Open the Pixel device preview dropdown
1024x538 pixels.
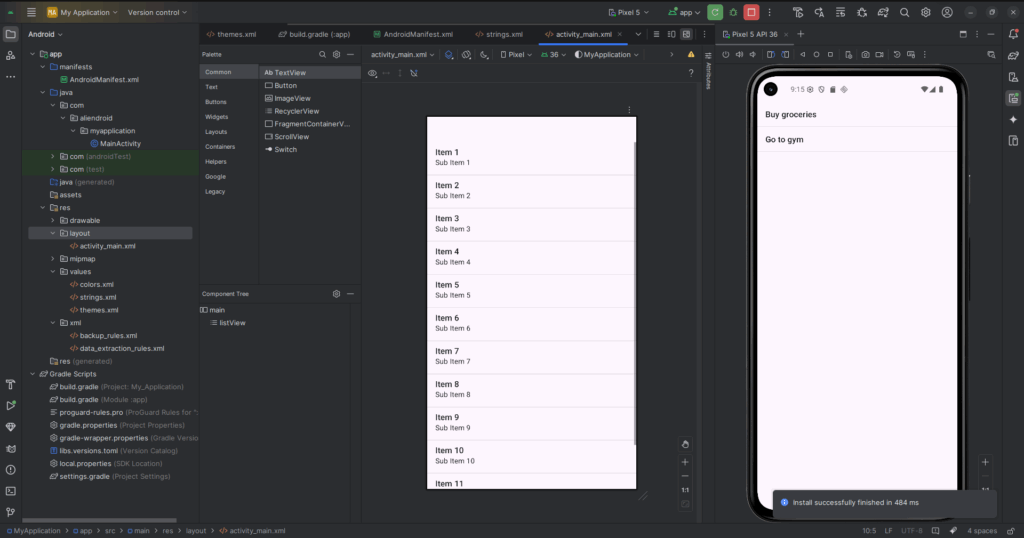(x=516, y=55)
